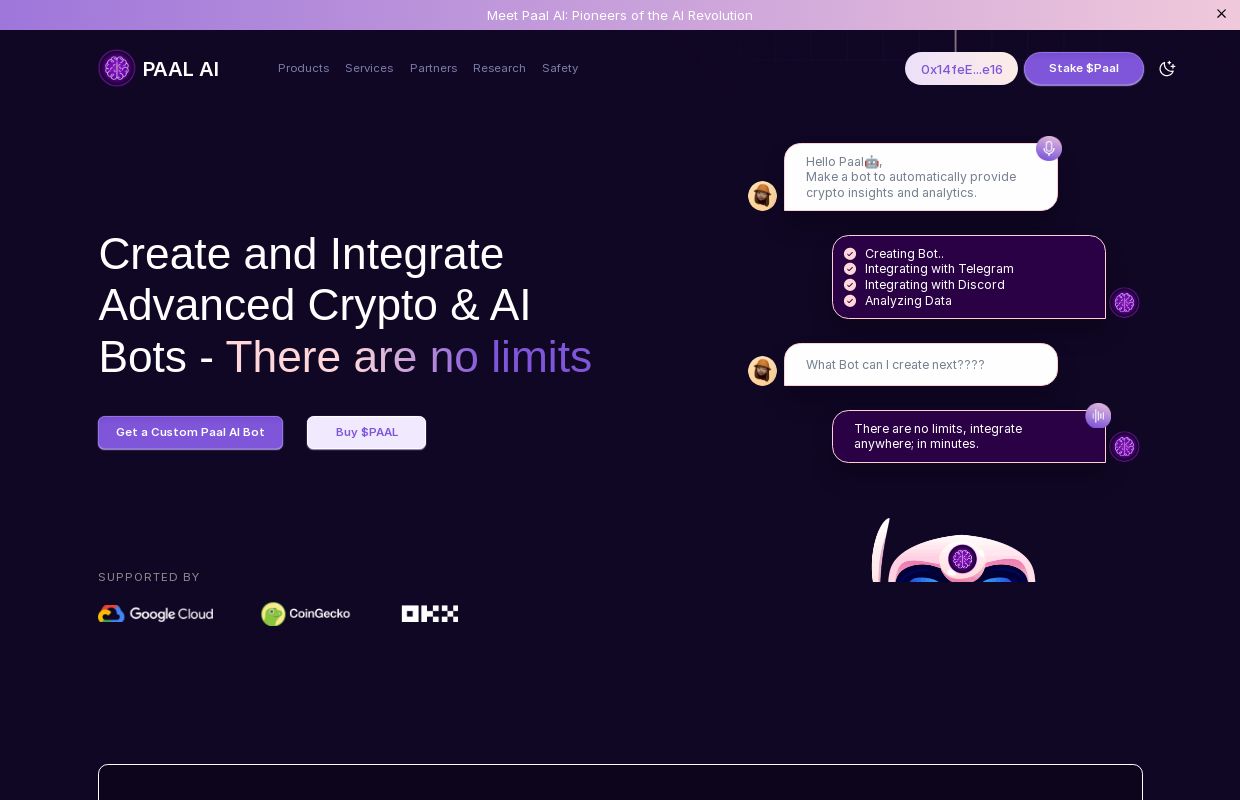This screenshot has height=800, width=1240.
Task: Click Paal brain avatar next to Creating Bot list
Action: (x=1125, y=302)
